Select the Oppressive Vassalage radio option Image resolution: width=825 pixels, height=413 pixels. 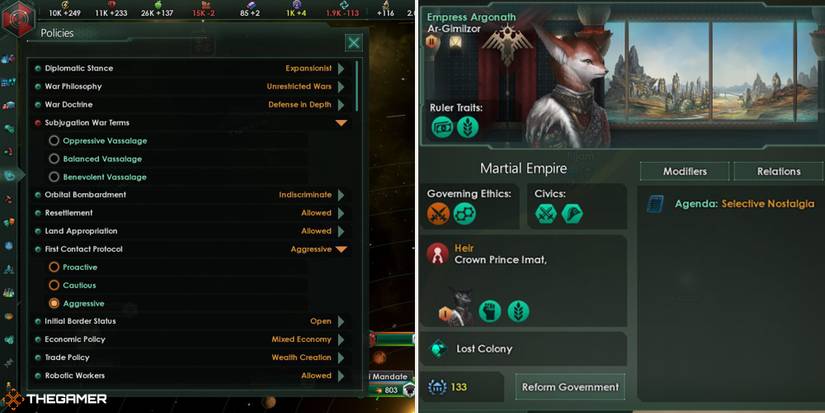tap(54, 140)
